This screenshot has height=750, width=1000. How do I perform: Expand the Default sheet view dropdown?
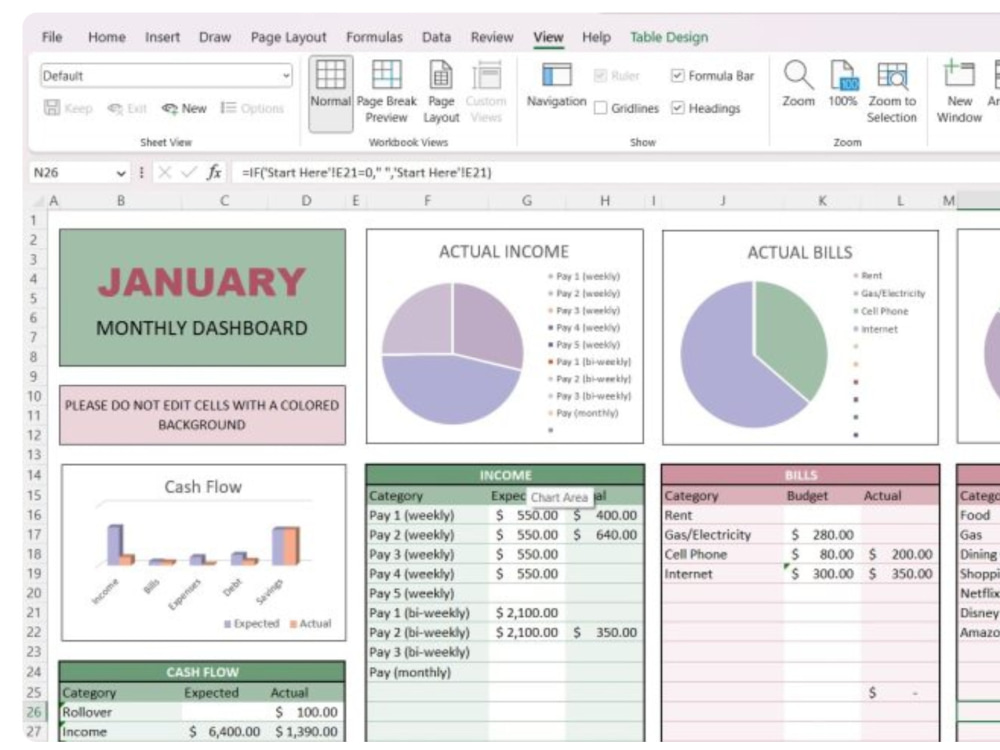286,76
